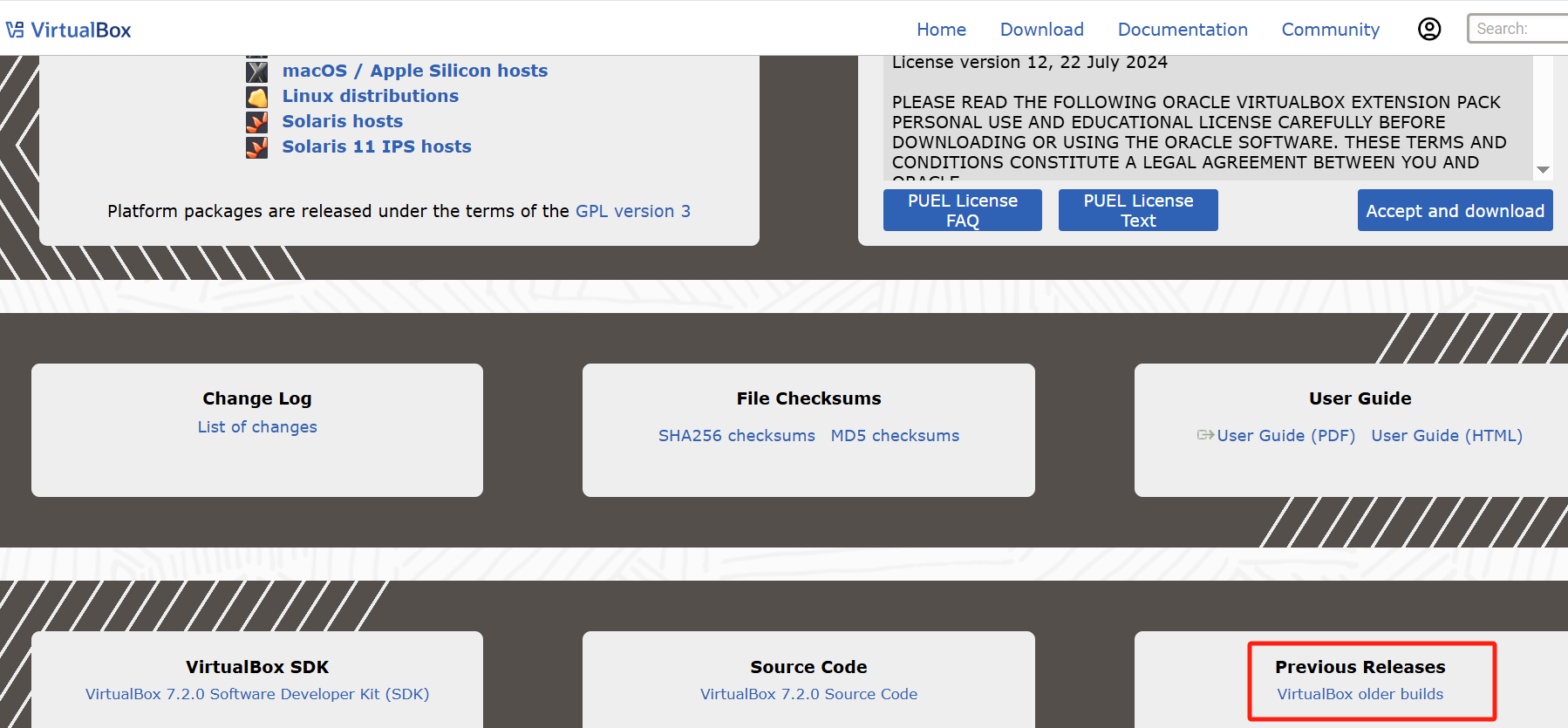Open the SHA256 checksums link
The width and height of the screenshot is (1568, 728).
coord(737,436)
